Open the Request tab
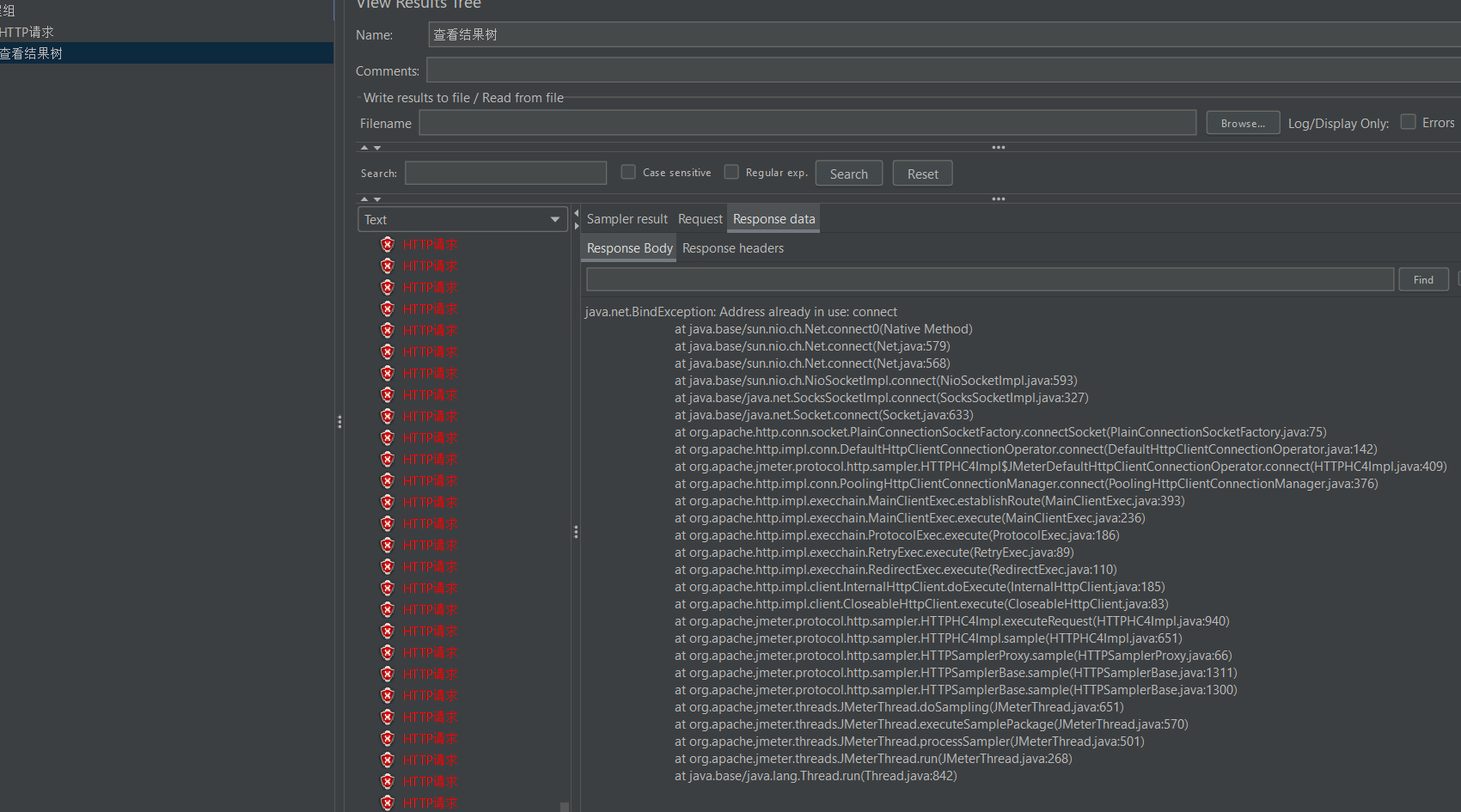Image resolution: width=1461 pixels, height=812 pixels. click(700, 219)
